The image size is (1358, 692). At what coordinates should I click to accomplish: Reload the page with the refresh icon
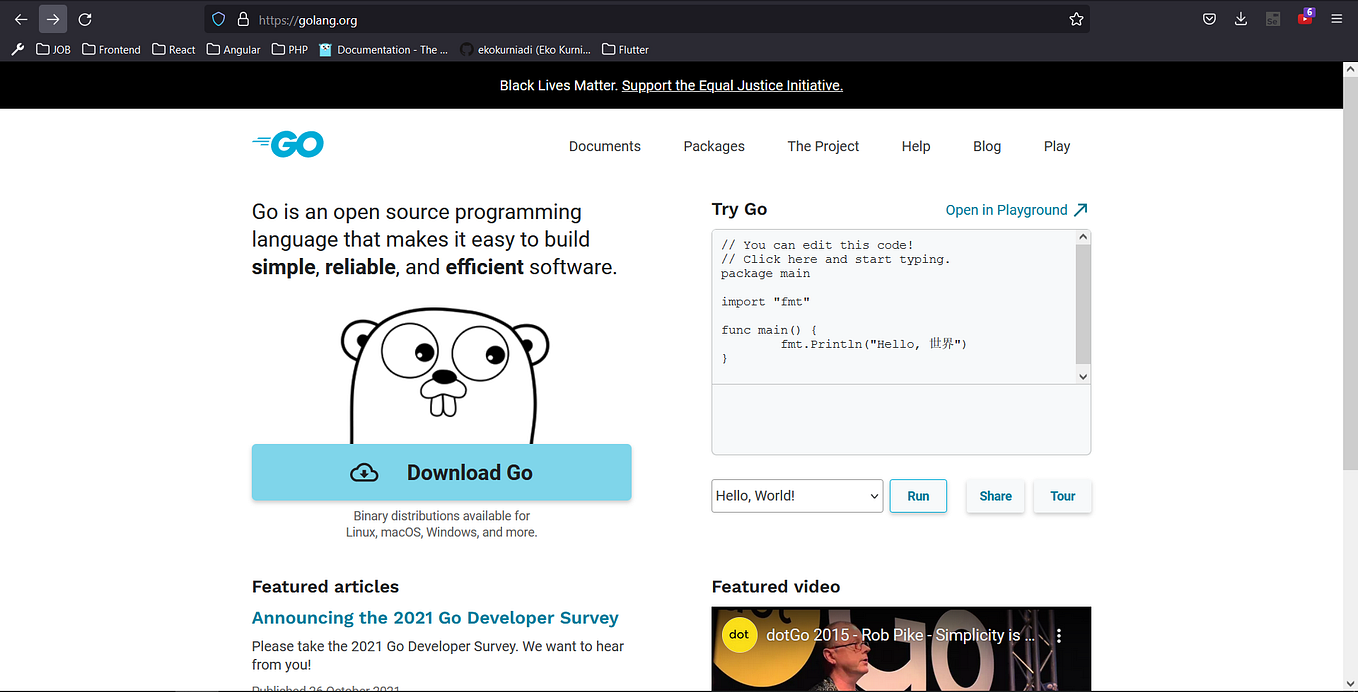pos(85,19)
